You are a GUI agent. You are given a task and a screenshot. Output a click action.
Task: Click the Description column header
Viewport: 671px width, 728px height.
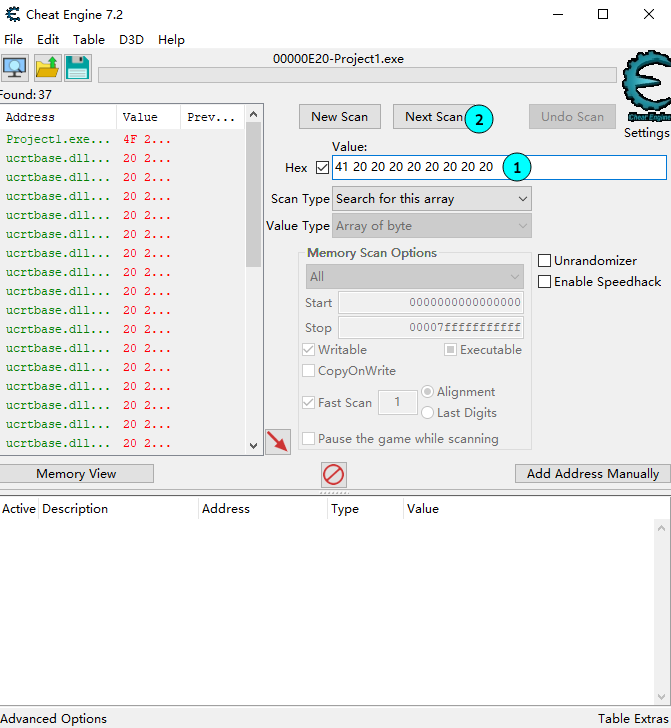point(118,509)
